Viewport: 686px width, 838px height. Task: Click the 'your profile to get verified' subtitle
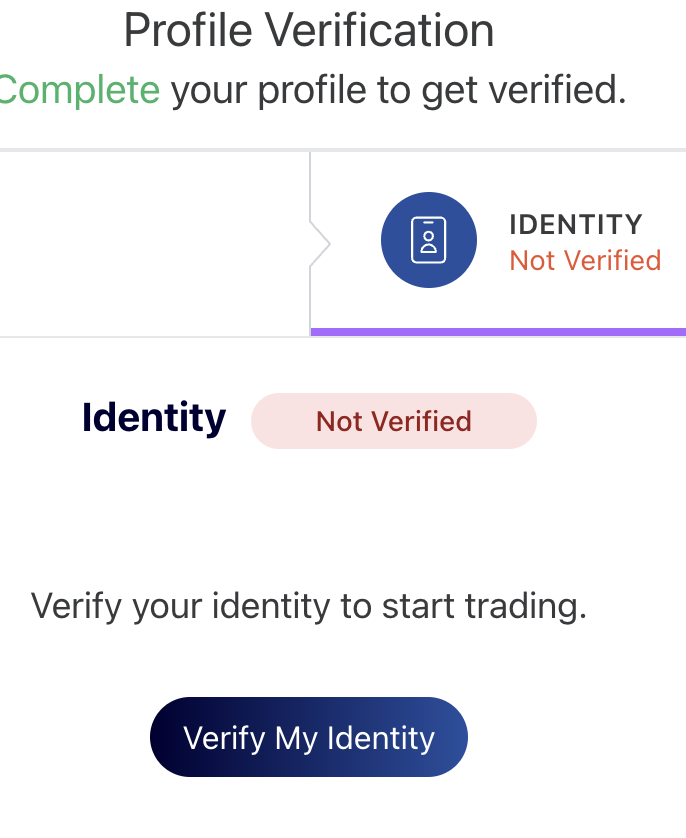click(x=398, y=90)
